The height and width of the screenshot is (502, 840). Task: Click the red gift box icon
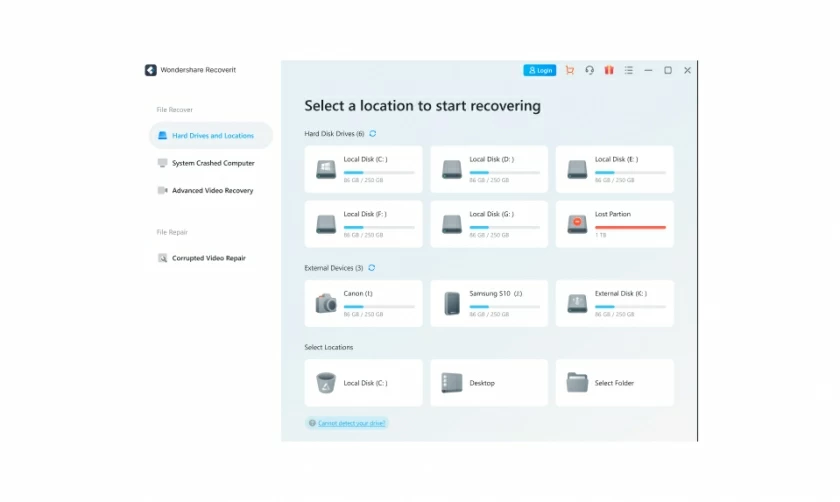pyautogui.click(x=609, y=70)
